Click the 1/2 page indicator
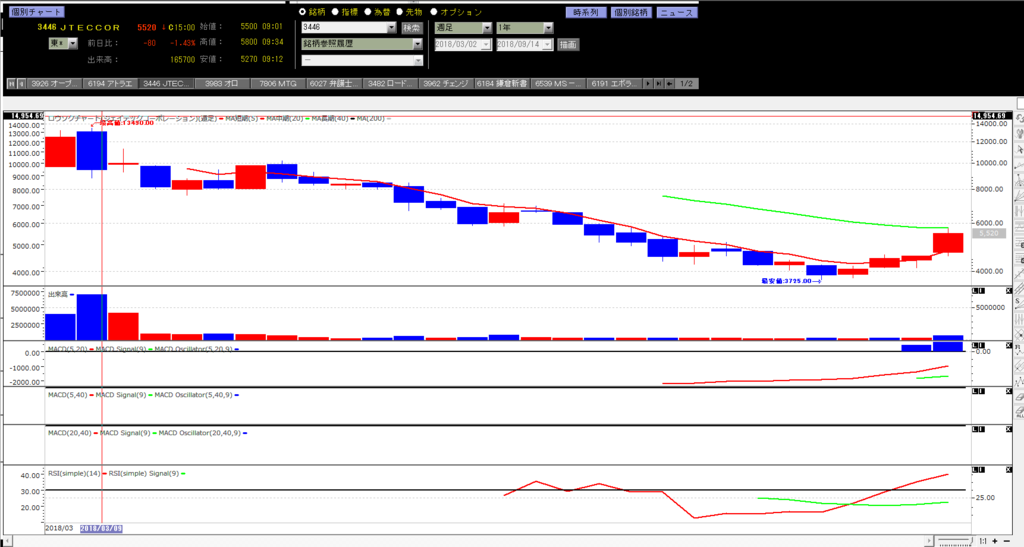 pos(686,84)
